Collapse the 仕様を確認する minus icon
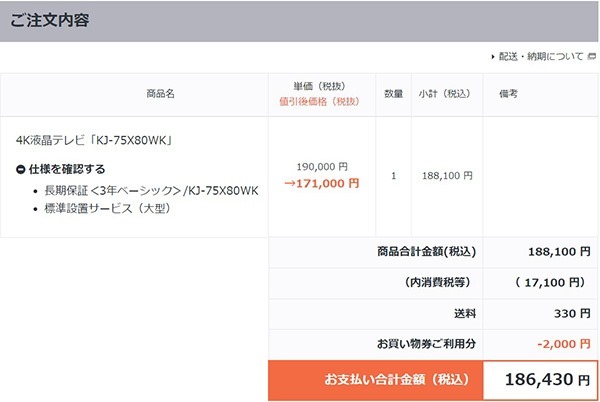 pos(21,169)
